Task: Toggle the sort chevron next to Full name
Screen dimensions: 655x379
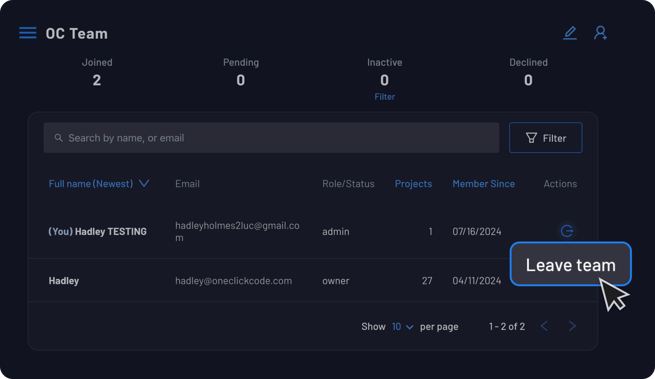Action: [x=144, y=183]
